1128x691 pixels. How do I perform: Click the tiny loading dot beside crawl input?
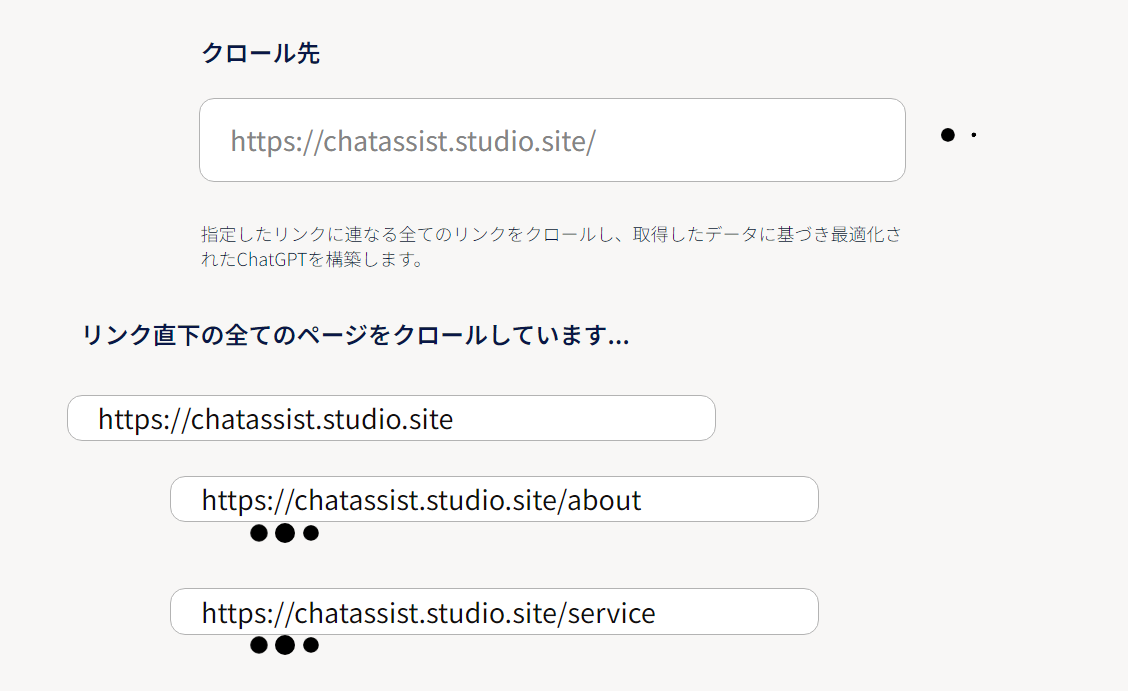pos(974,135)
